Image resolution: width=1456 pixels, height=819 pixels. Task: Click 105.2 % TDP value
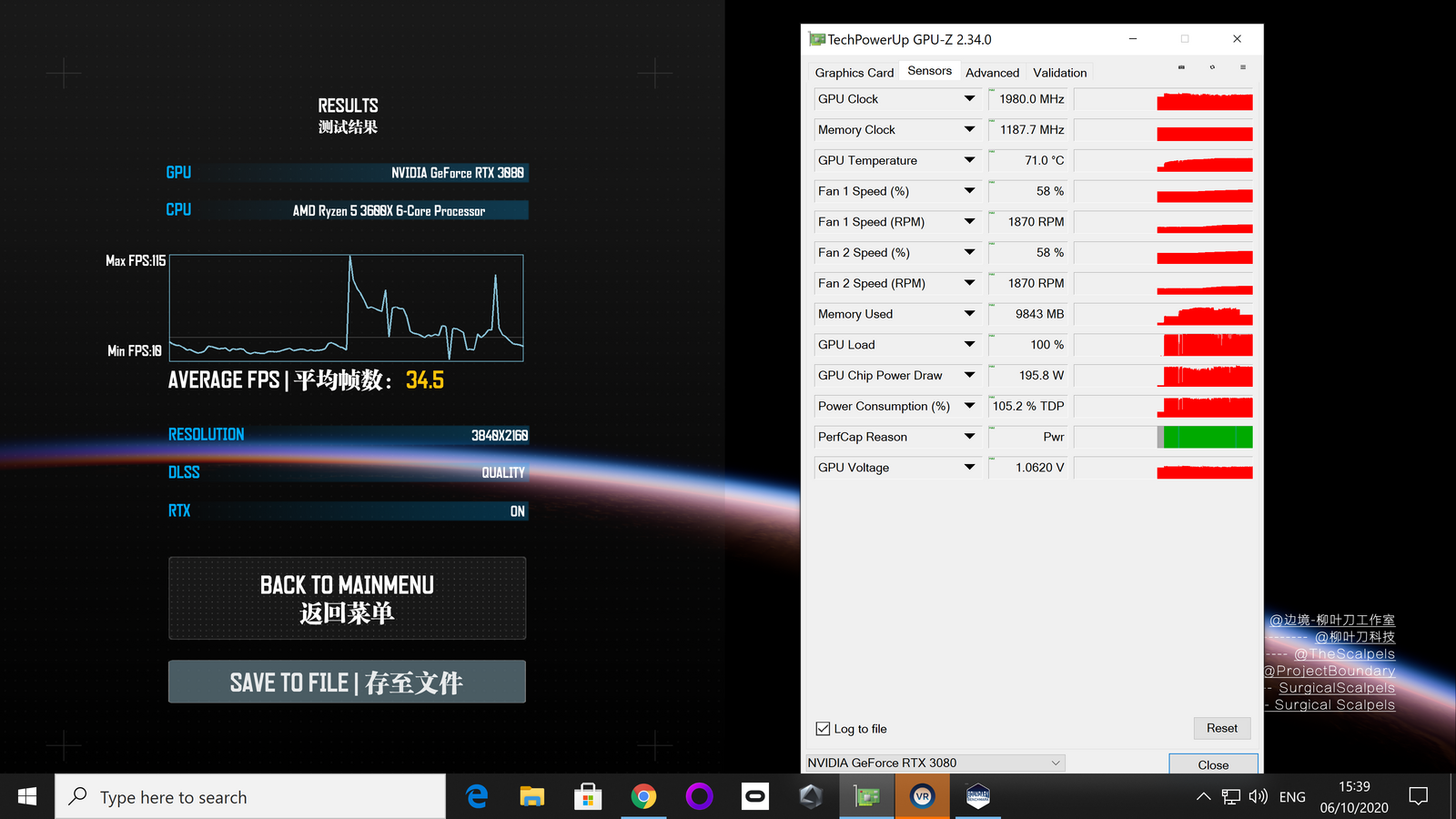pos(1029,406)
